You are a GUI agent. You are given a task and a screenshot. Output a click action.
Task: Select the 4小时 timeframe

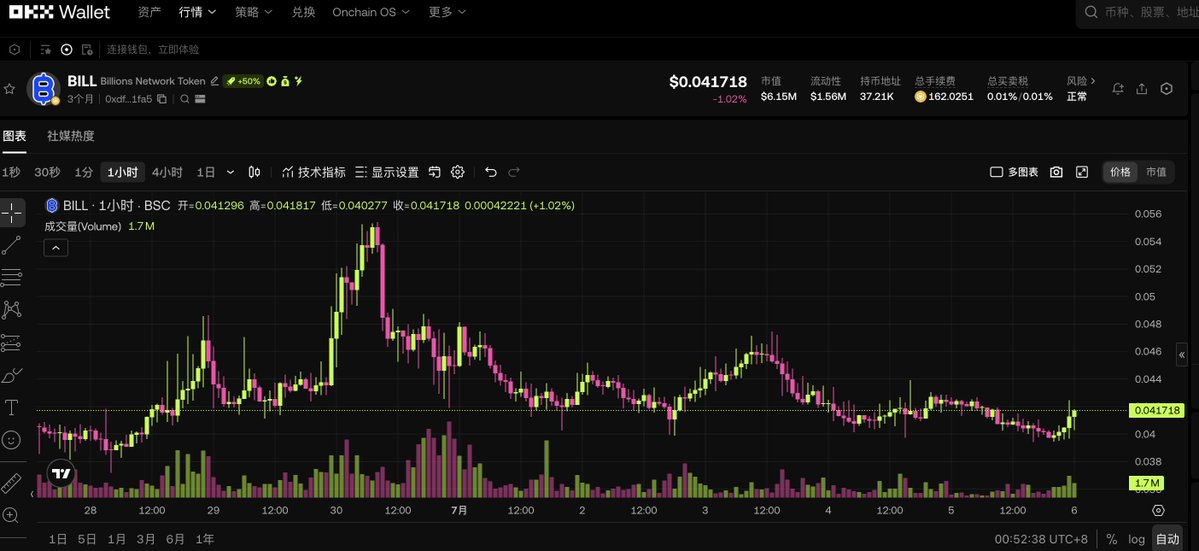pos(167,172)
